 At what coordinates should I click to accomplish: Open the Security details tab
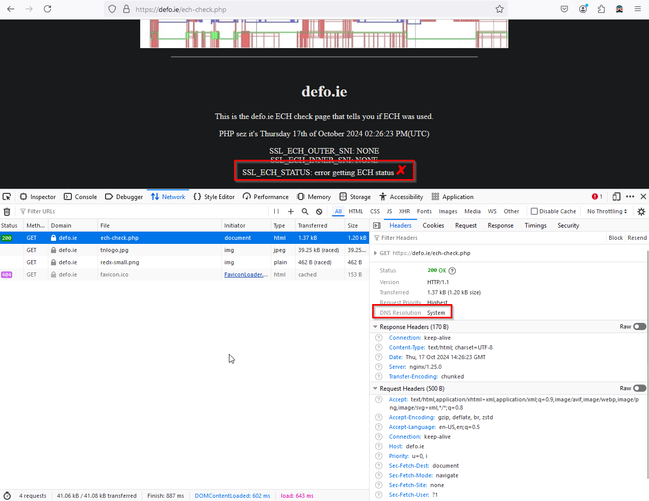568,226
